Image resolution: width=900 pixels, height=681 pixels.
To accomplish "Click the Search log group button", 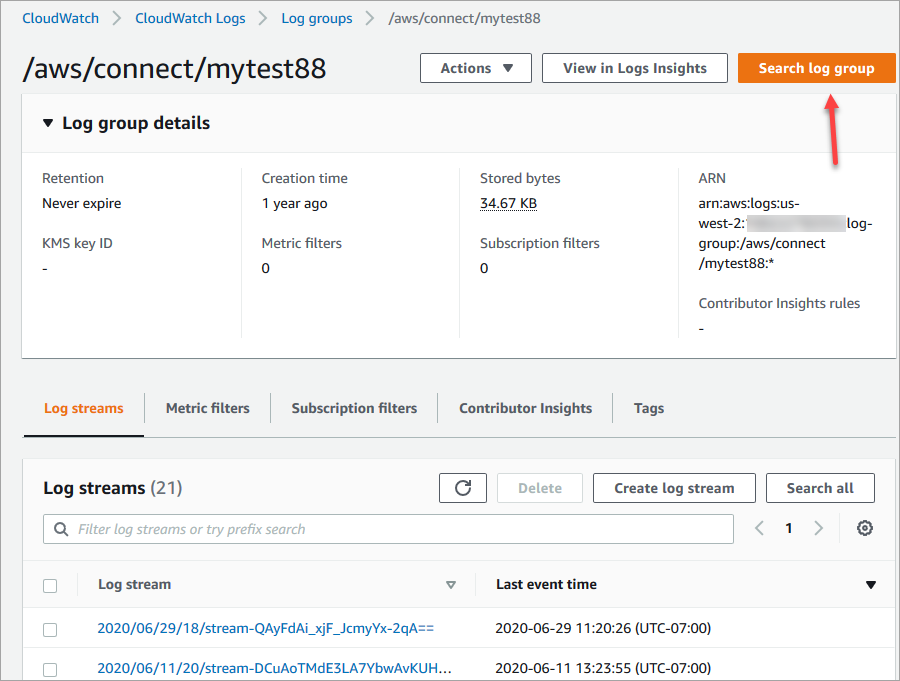I will pos(816,68).
